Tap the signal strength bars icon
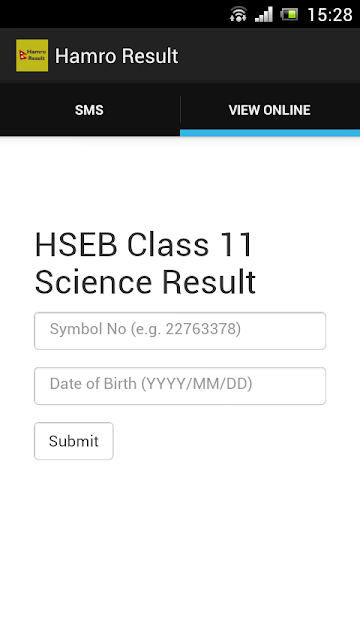Image resolution: width=360 pixels, height=640 pixels. [x=264, y=14]
